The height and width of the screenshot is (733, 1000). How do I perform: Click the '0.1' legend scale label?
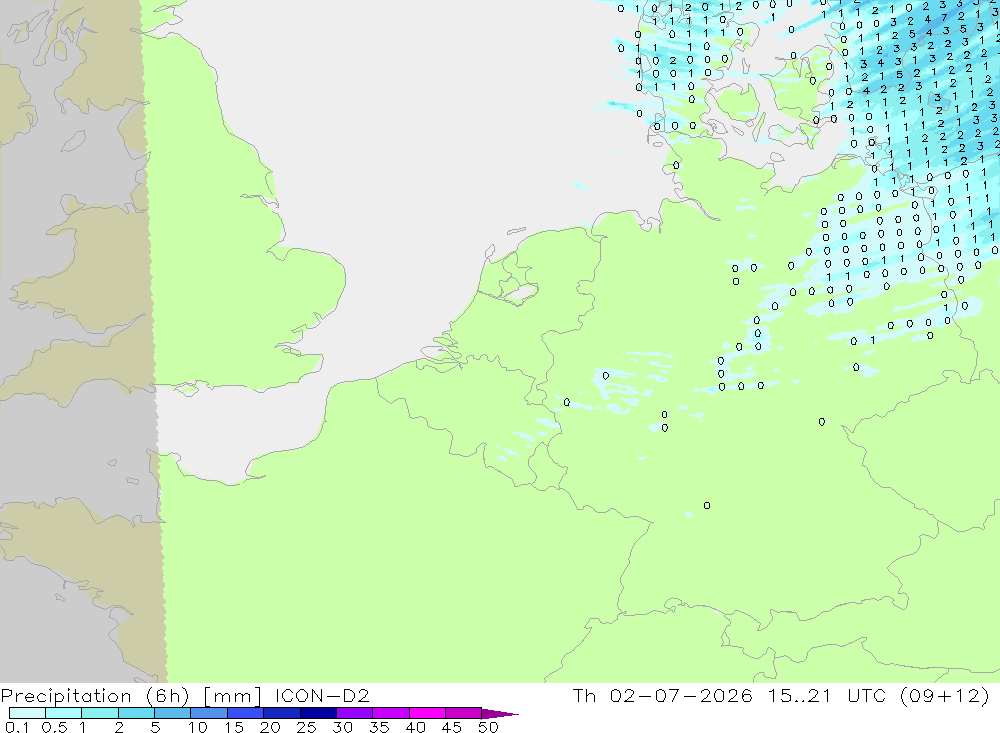(17, 727)
